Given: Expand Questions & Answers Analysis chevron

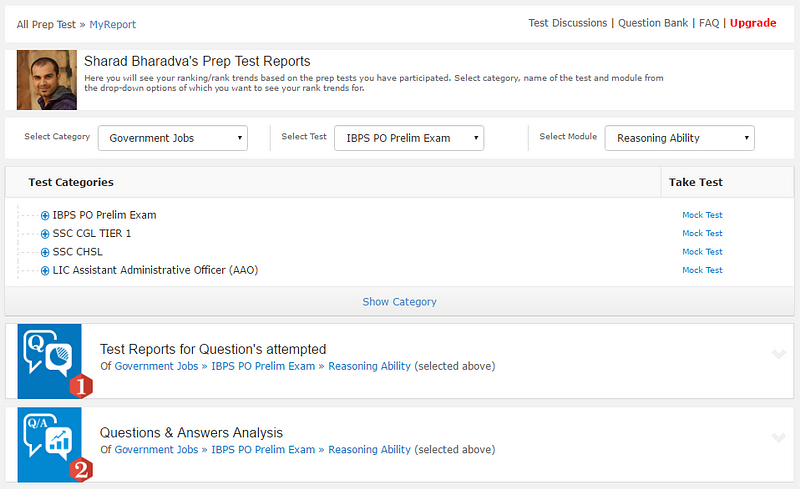Looking at the screenshot, I should pyautogui.click(x=779, y=437).
